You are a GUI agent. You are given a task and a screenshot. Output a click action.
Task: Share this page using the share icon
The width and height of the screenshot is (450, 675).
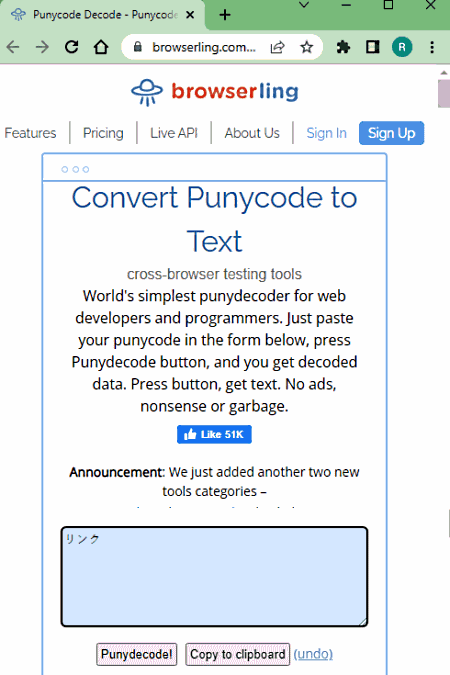277,47
